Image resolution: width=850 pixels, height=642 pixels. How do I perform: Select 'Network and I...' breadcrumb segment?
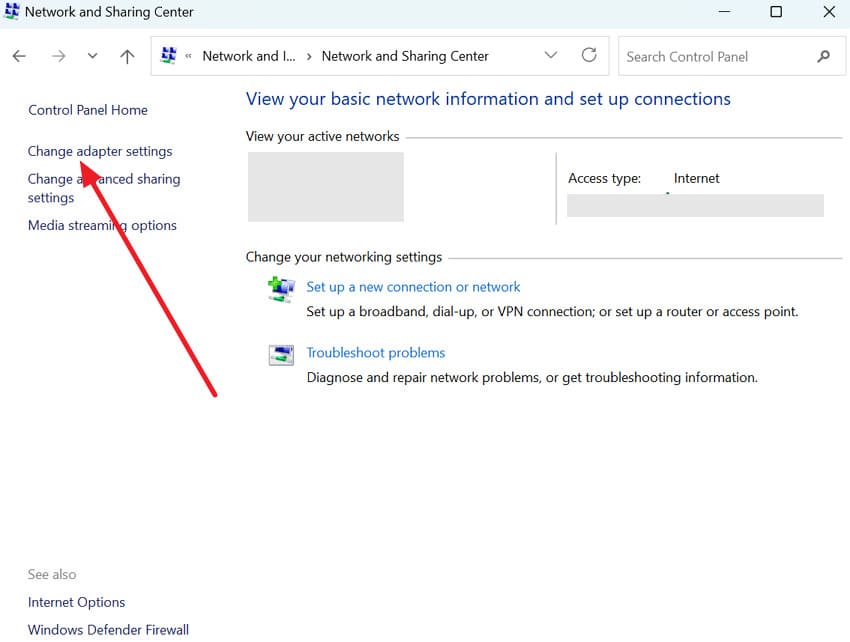(249, 56)
